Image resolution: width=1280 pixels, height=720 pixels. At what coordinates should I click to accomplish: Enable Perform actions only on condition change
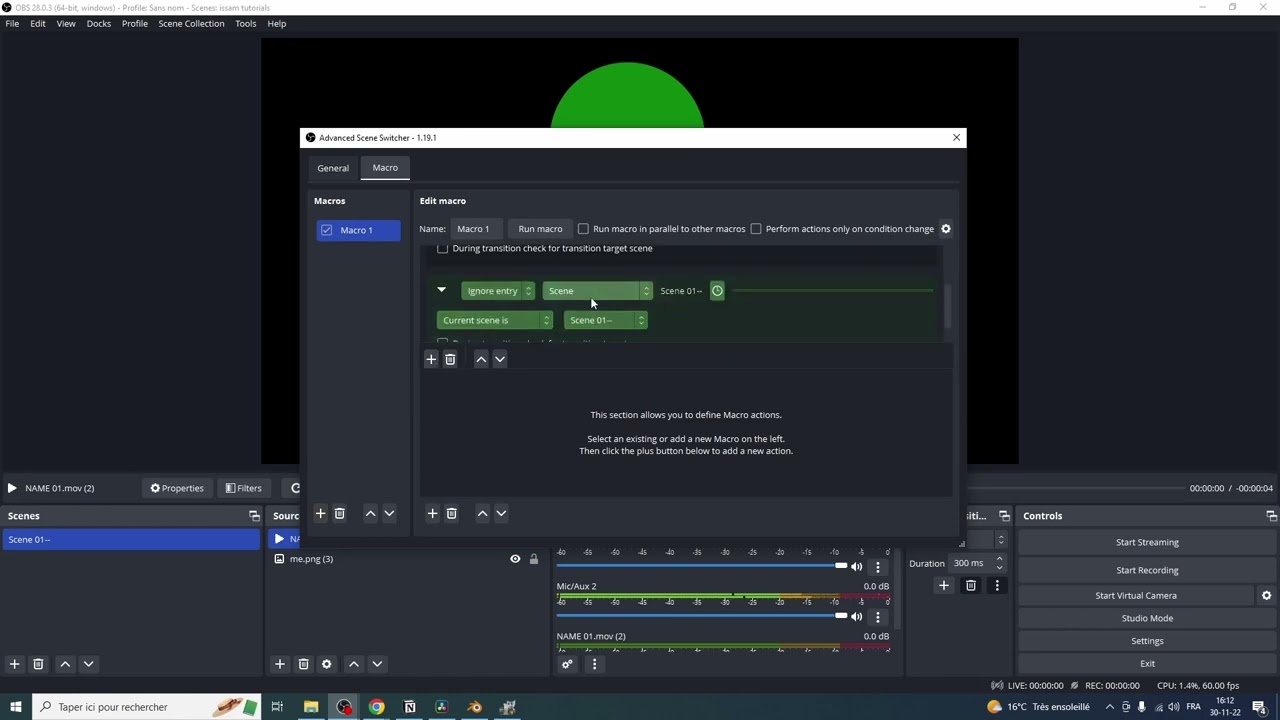pos(756,229)
